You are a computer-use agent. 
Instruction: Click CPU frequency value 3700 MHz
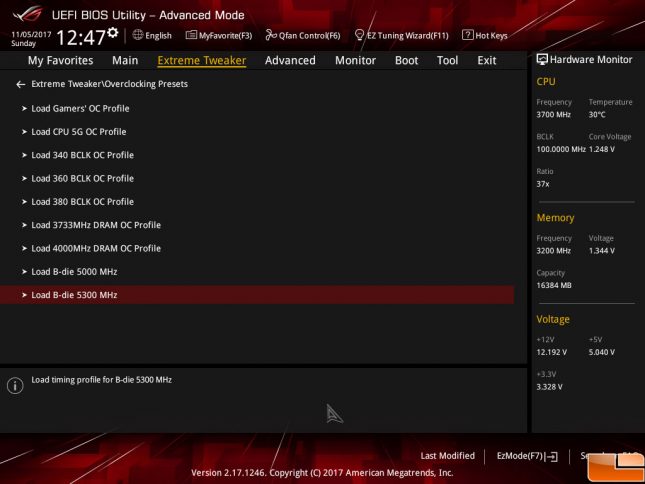click(x=553, y=115)
